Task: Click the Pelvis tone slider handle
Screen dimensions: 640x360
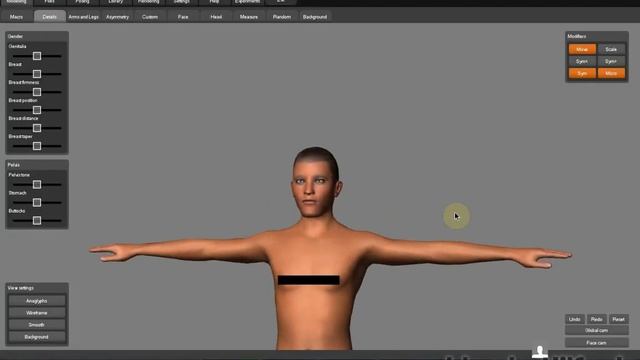Action: click(x=37, y=184)
